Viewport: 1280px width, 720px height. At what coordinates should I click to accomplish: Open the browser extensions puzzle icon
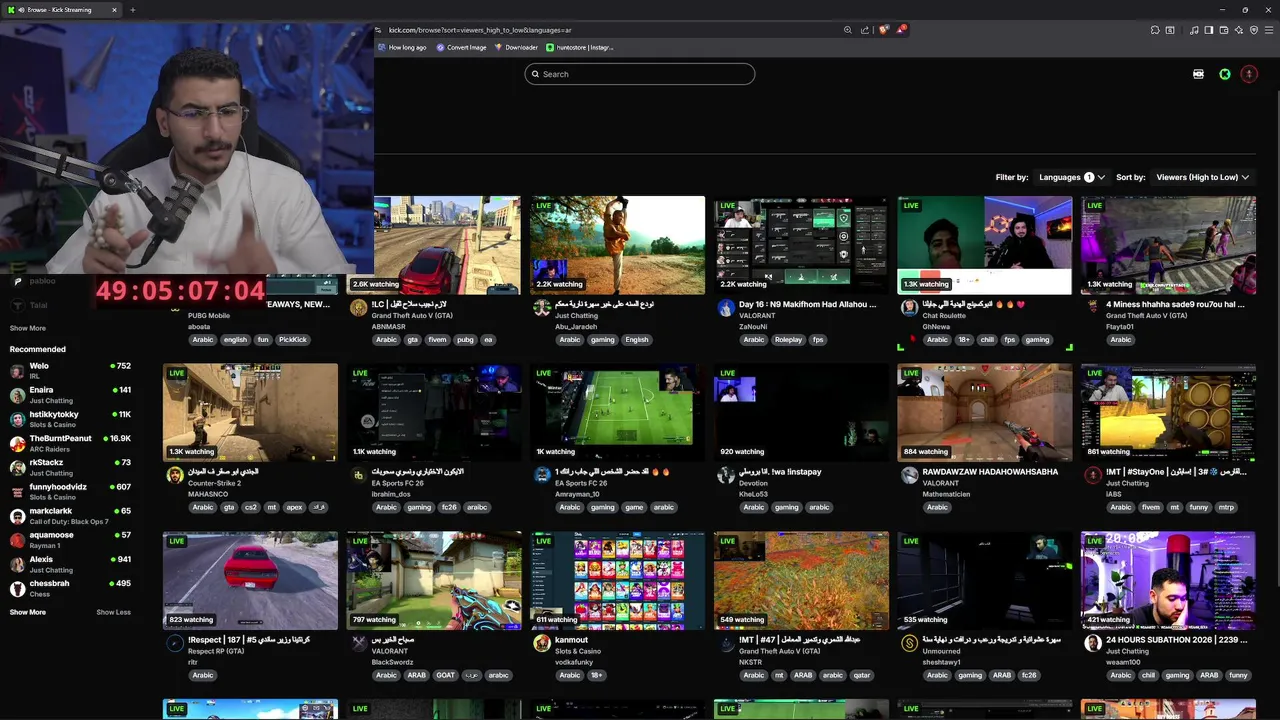pyautogui.click(x=1155, y=30)
